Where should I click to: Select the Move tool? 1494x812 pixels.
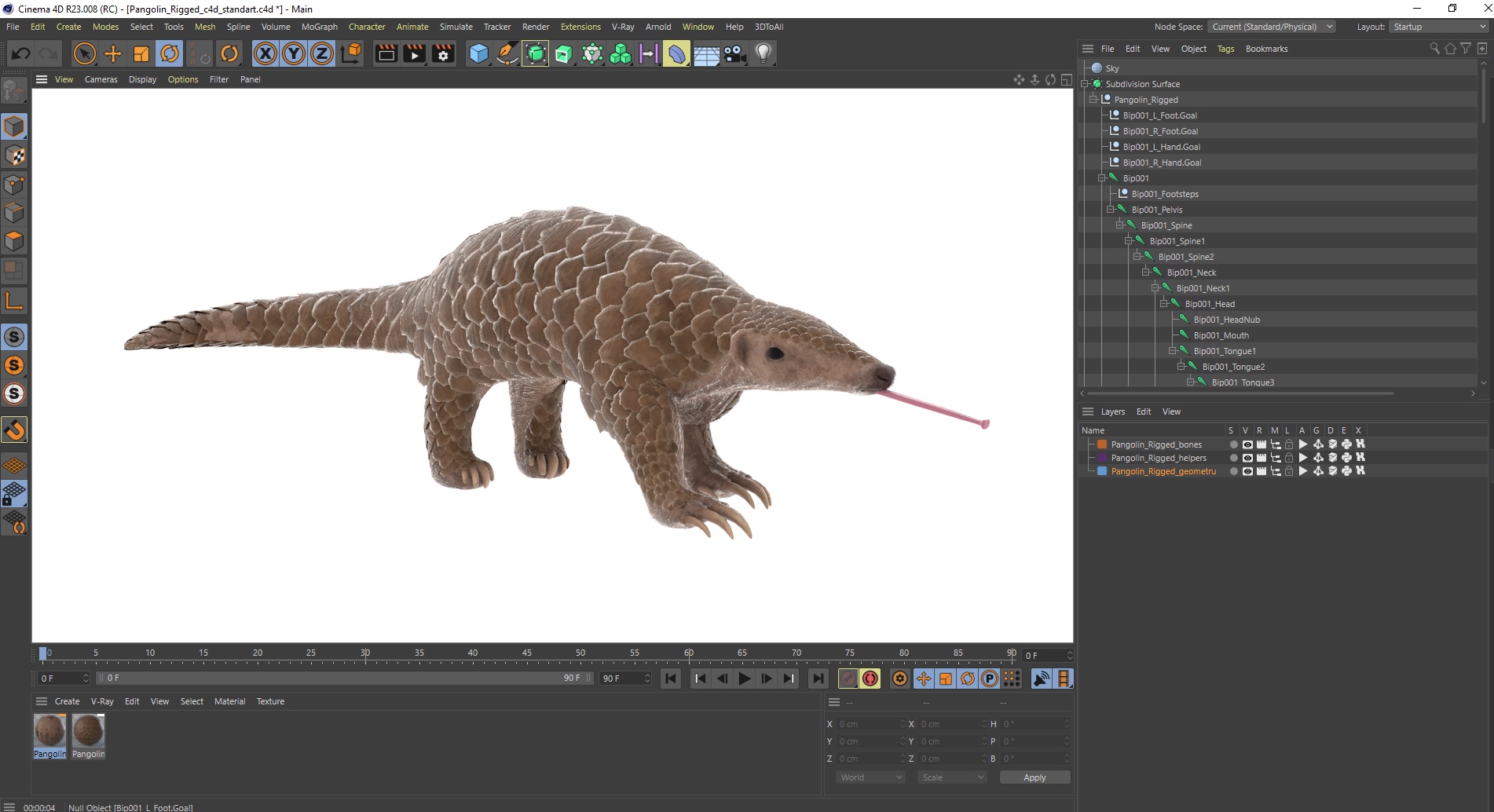[113, 53]
